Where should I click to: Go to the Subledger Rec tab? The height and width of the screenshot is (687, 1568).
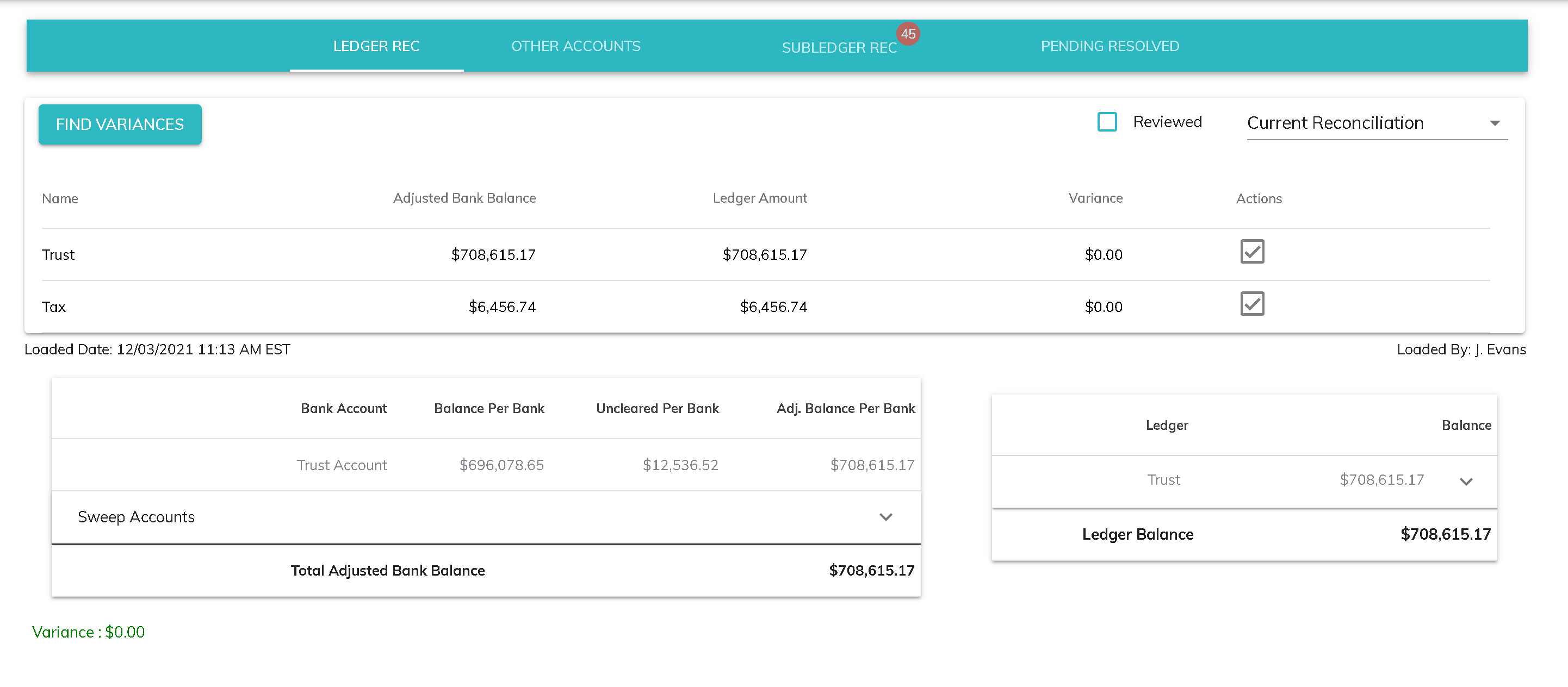(839, 47)
